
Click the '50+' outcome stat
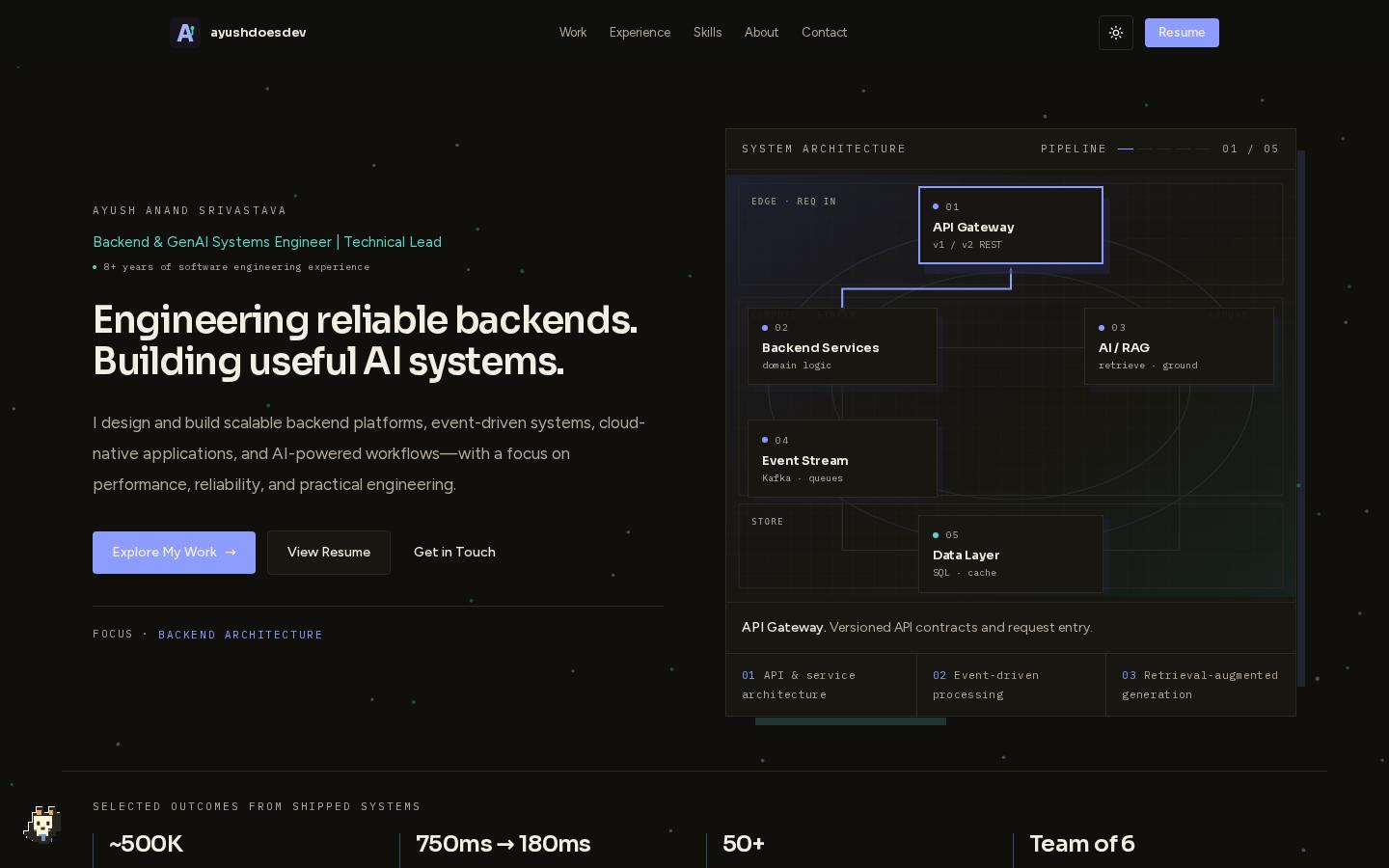coord(743,844)
